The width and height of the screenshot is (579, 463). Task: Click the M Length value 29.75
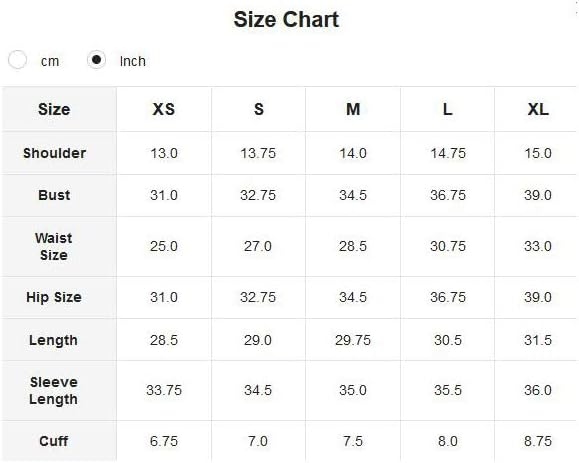353,340
